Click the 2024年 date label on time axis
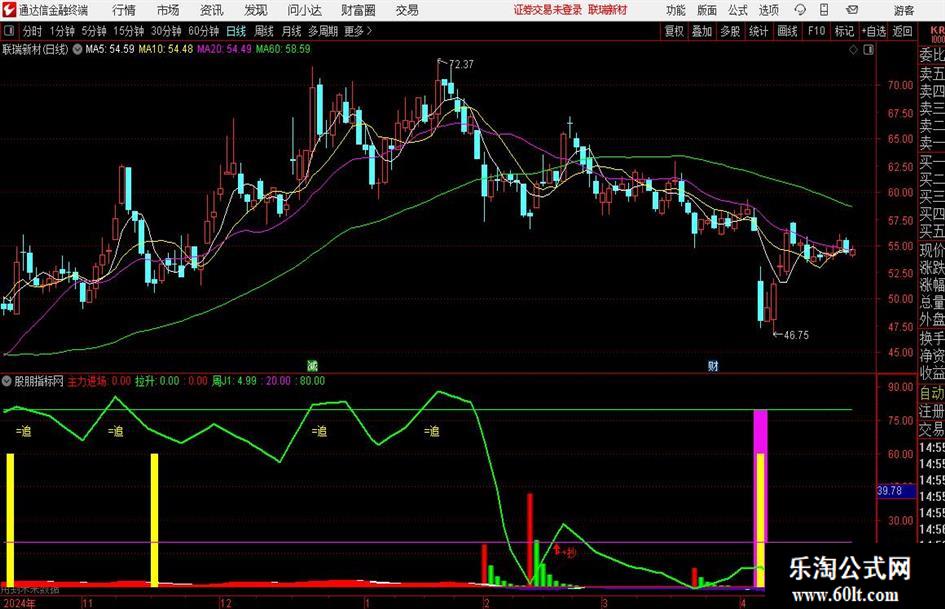The width and height of the screenshot is (945, 609). [x=19, y=603]
